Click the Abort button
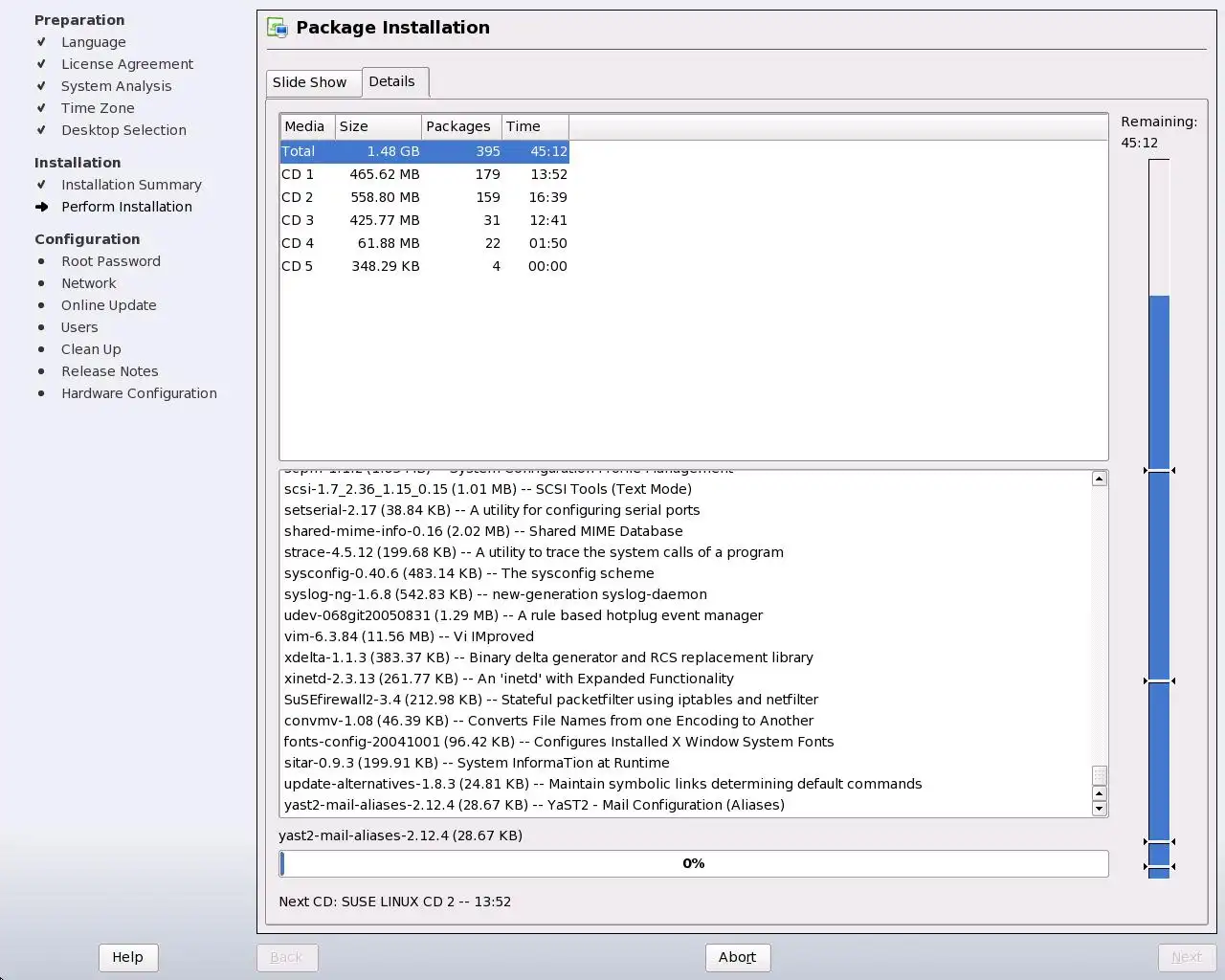1225x980 pixels. (737, 957)
